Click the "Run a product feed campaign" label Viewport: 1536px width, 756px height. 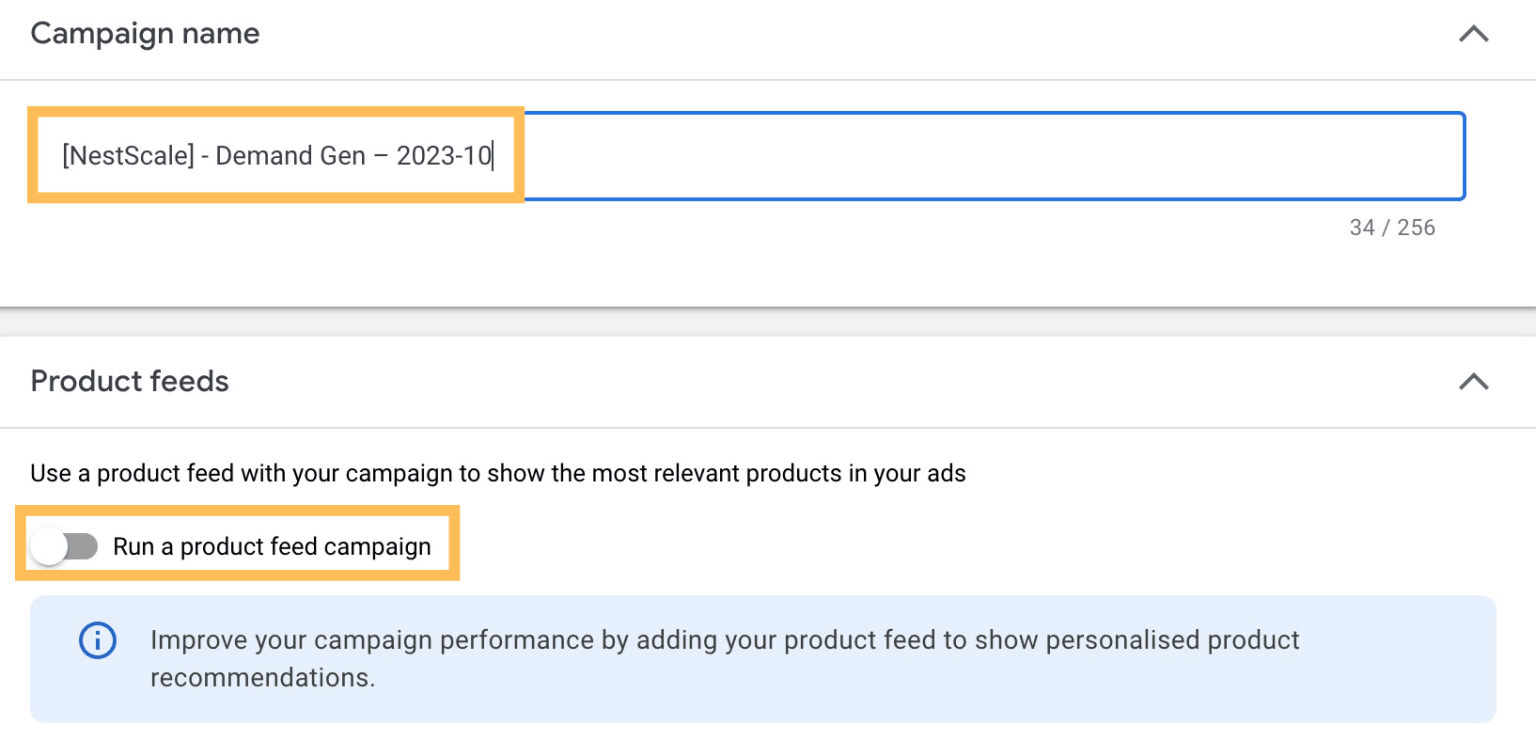tap(271, 547)
